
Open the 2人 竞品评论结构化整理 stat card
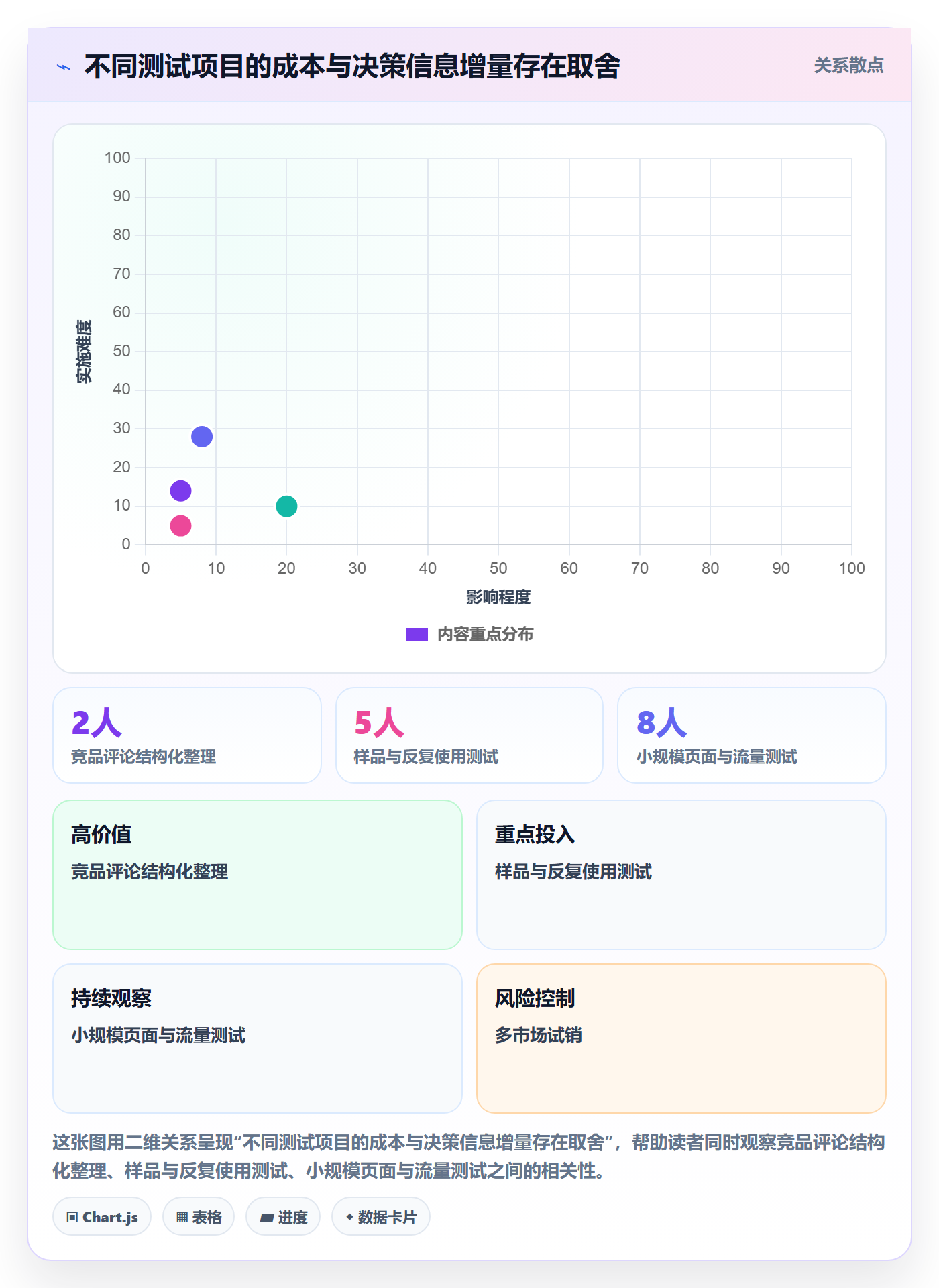click(x=187, y=735)
